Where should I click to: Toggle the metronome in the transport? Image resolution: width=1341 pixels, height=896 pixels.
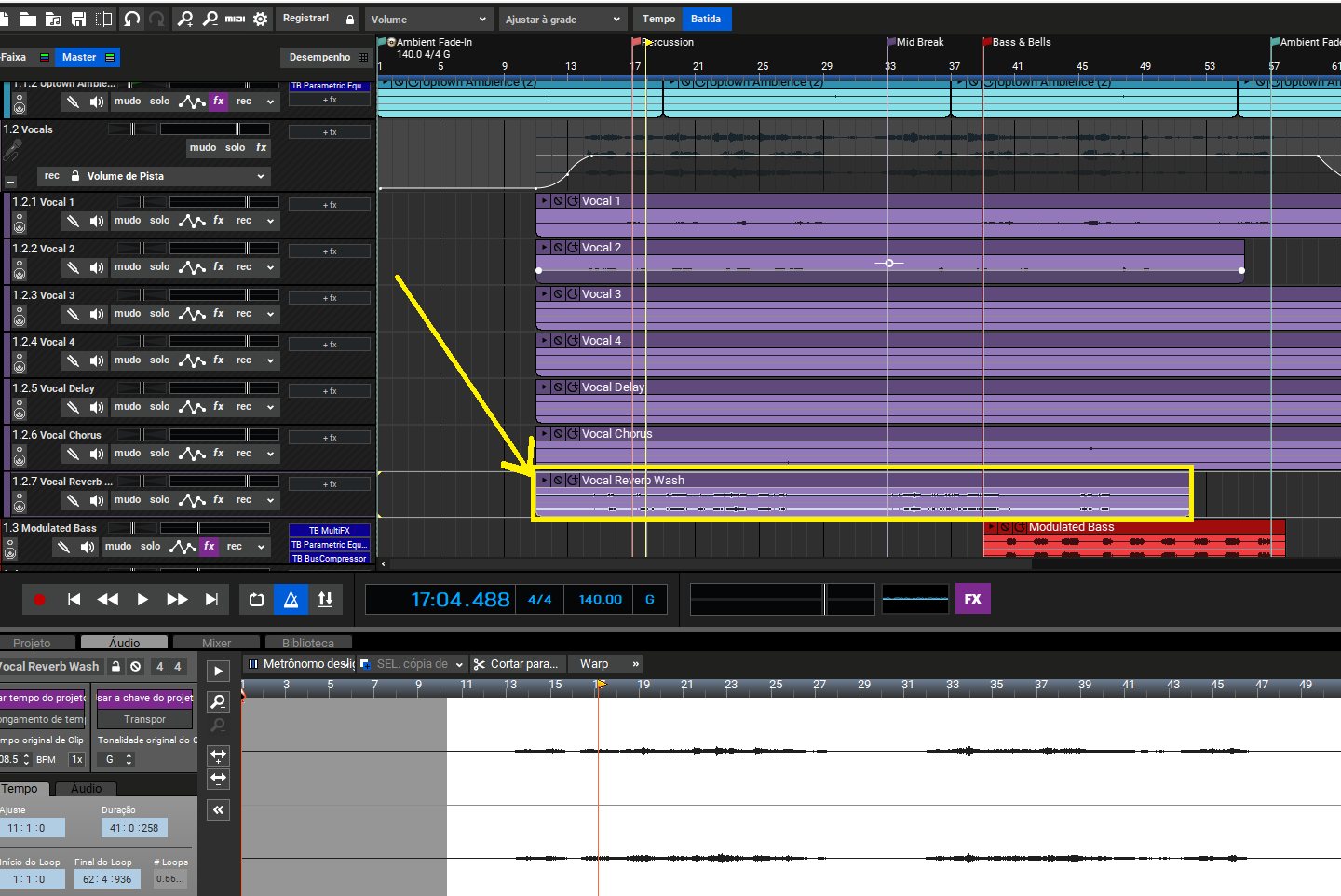(x=291, y=600)
